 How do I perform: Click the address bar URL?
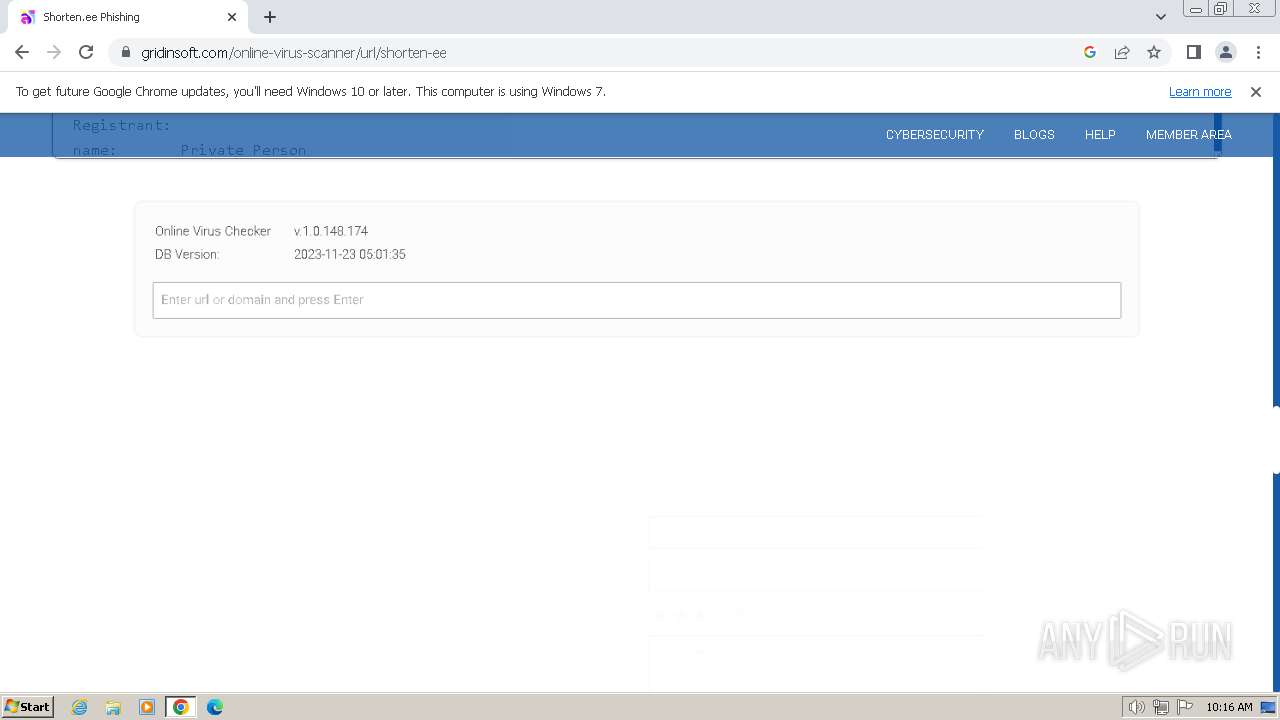[294, 52]
